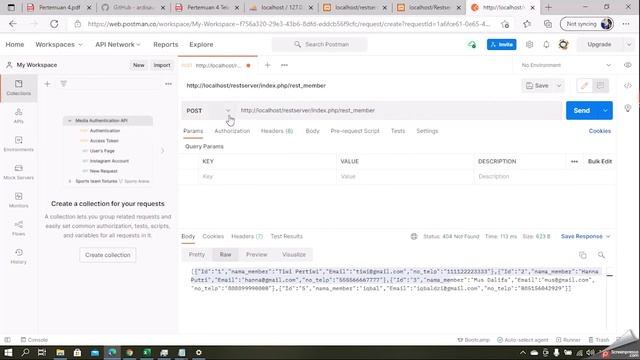Click the edit pencil icon next to Save
Viewport: 640px width, 360px height.
(584, 86)
